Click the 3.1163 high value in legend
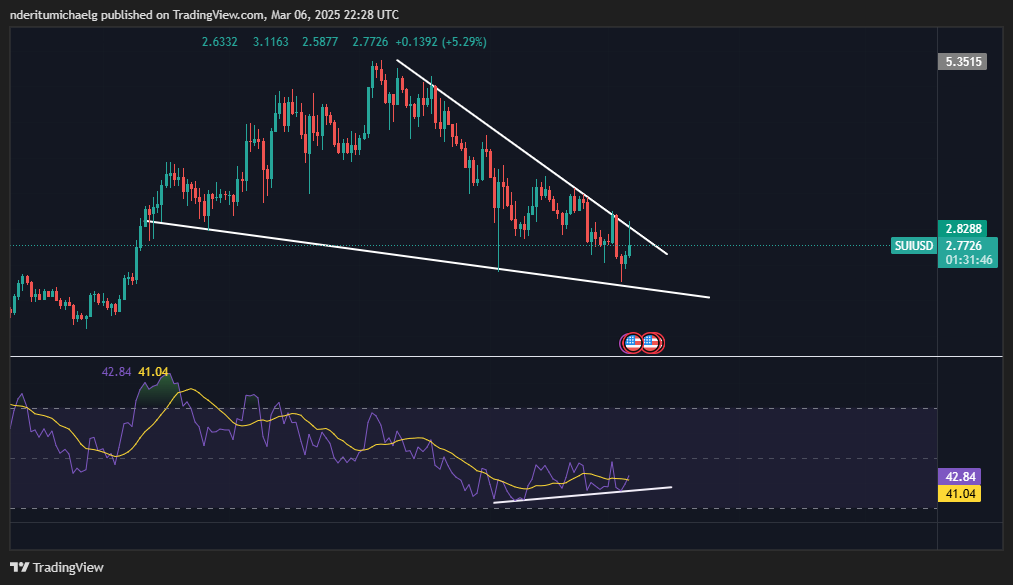 pos(272,42)
